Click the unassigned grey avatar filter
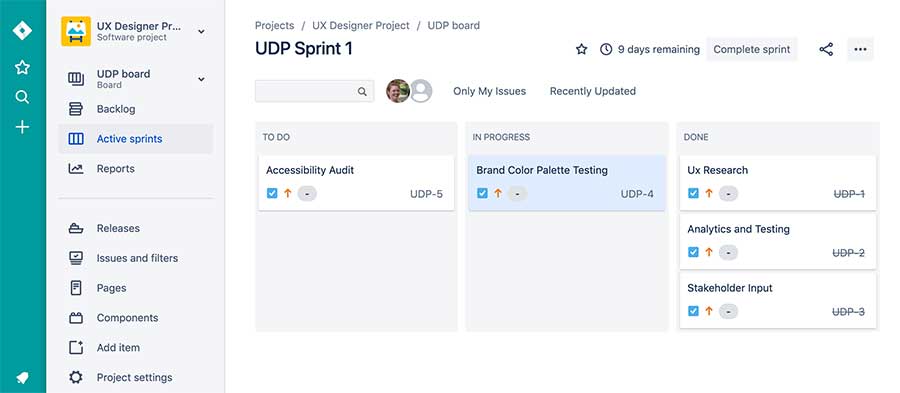The width and height of the screenshot is (900, 393). click(x=421, y=91)
